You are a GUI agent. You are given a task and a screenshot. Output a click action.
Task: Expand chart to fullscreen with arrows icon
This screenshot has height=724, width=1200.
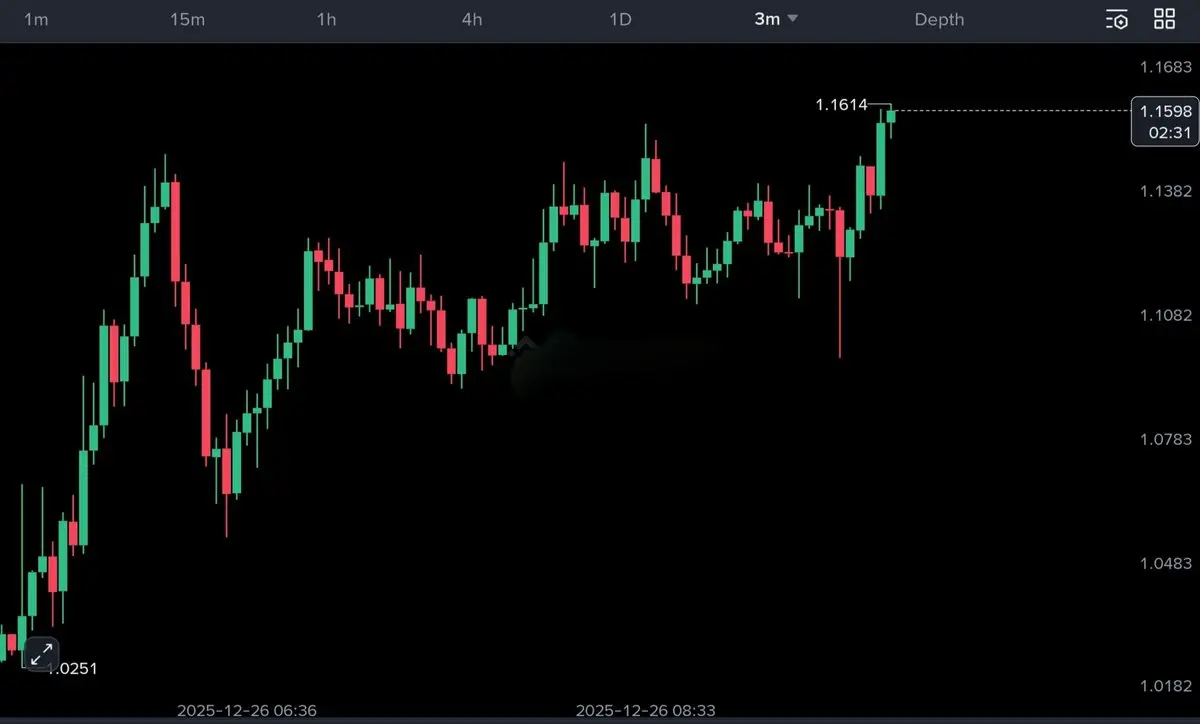(x=41, y=655)
